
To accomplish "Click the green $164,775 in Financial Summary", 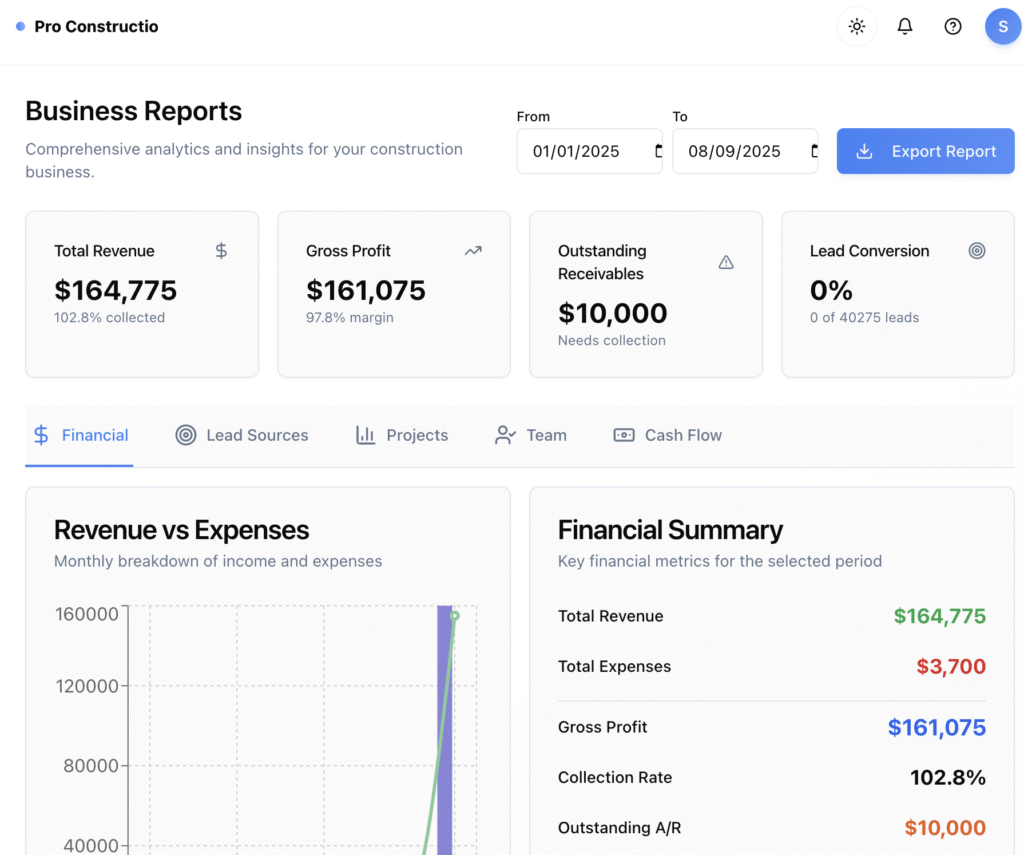I will point(940,616).
